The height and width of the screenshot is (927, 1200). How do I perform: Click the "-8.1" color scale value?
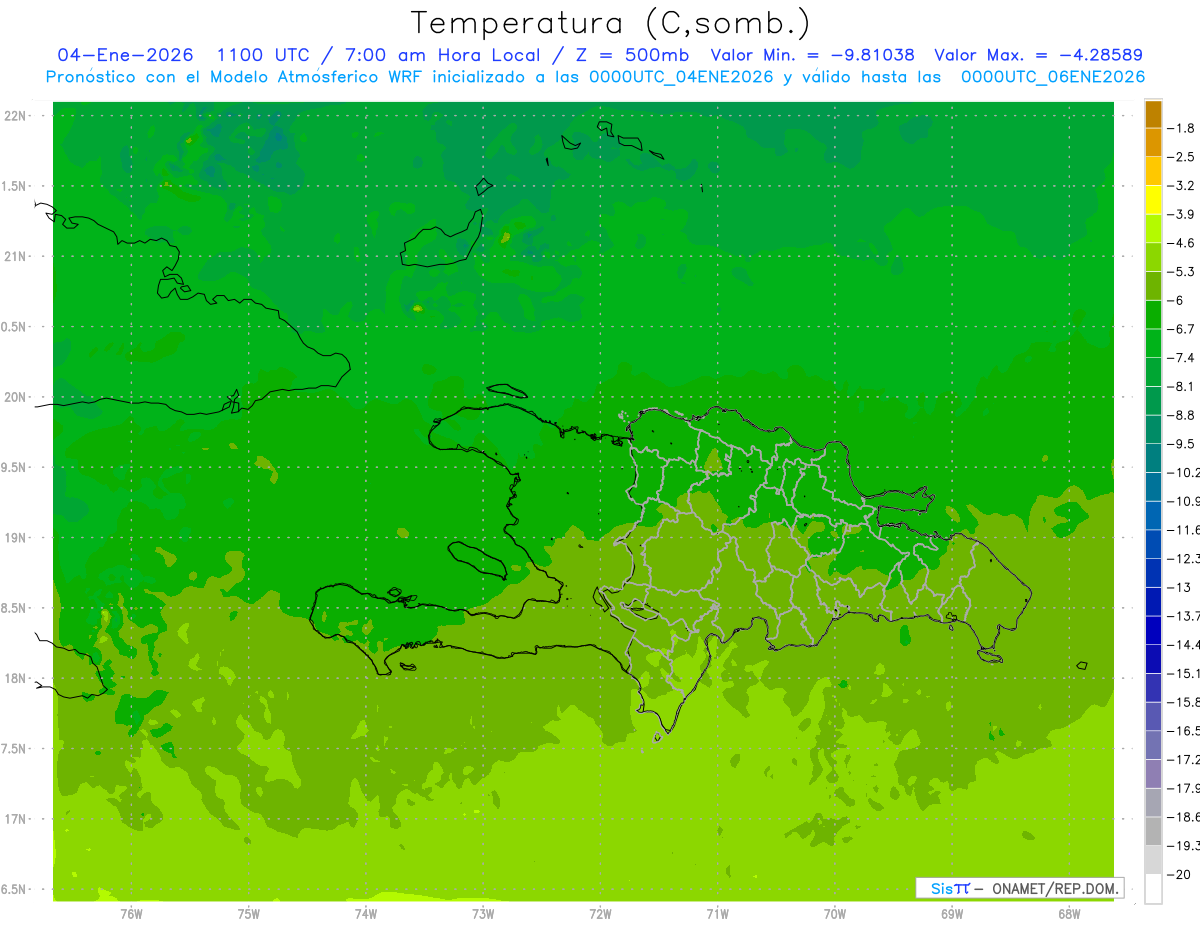(1183, 387)
